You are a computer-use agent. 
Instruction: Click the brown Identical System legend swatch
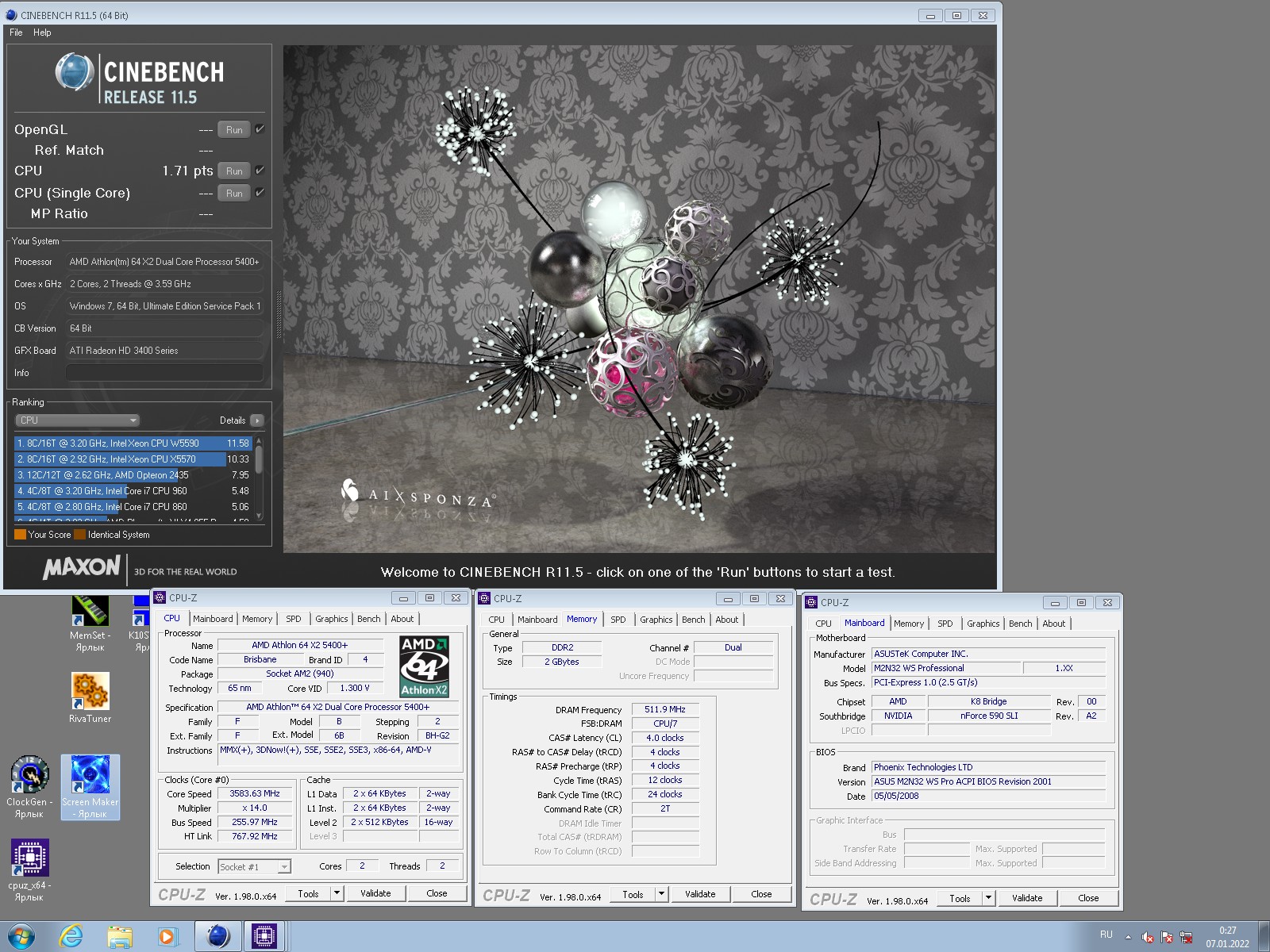pos(79,535)
